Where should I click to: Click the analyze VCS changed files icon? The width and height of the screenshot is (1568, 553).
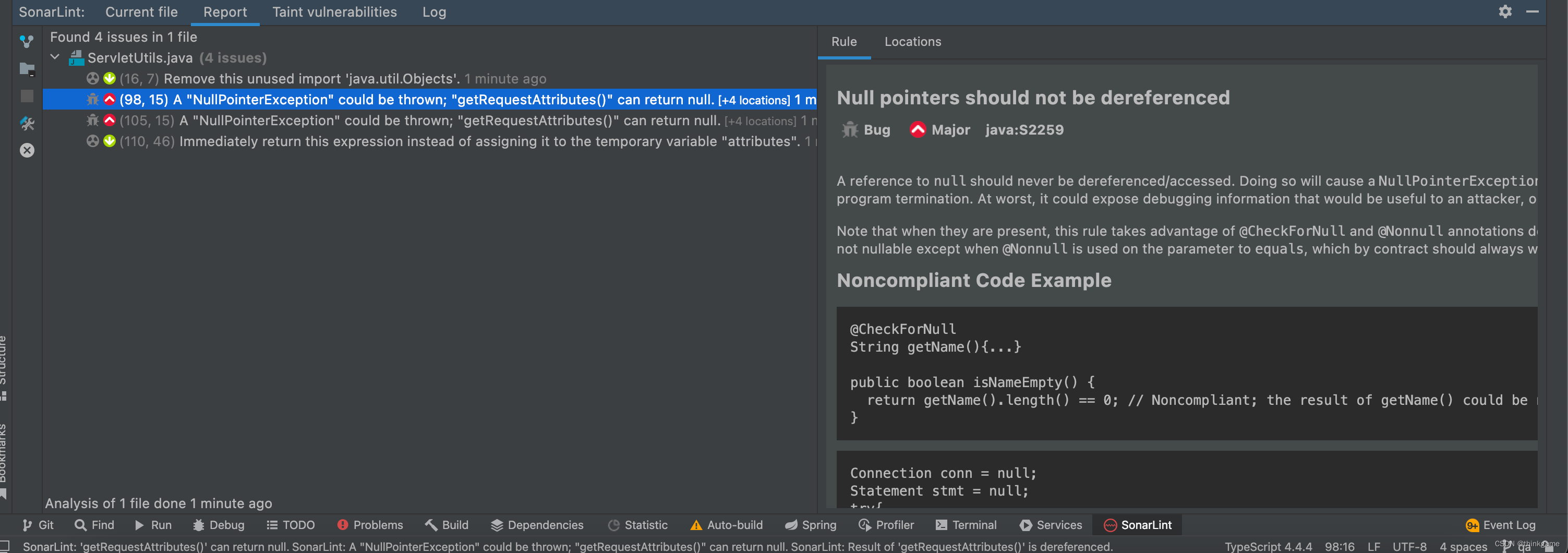click(x=27, y=41)
